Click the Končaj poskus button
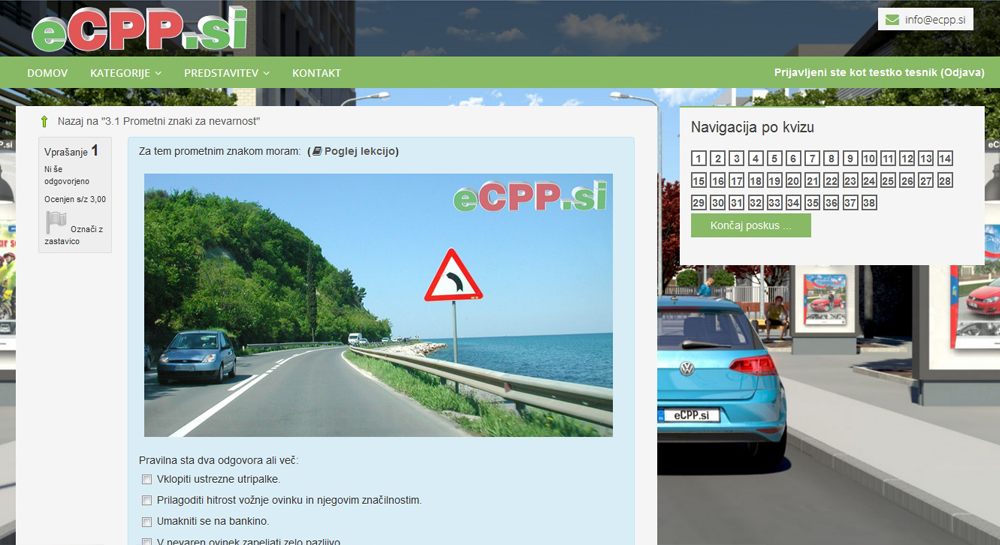Image resolution: width=1000 pixels, height=545 pixels. coord(751,226)
